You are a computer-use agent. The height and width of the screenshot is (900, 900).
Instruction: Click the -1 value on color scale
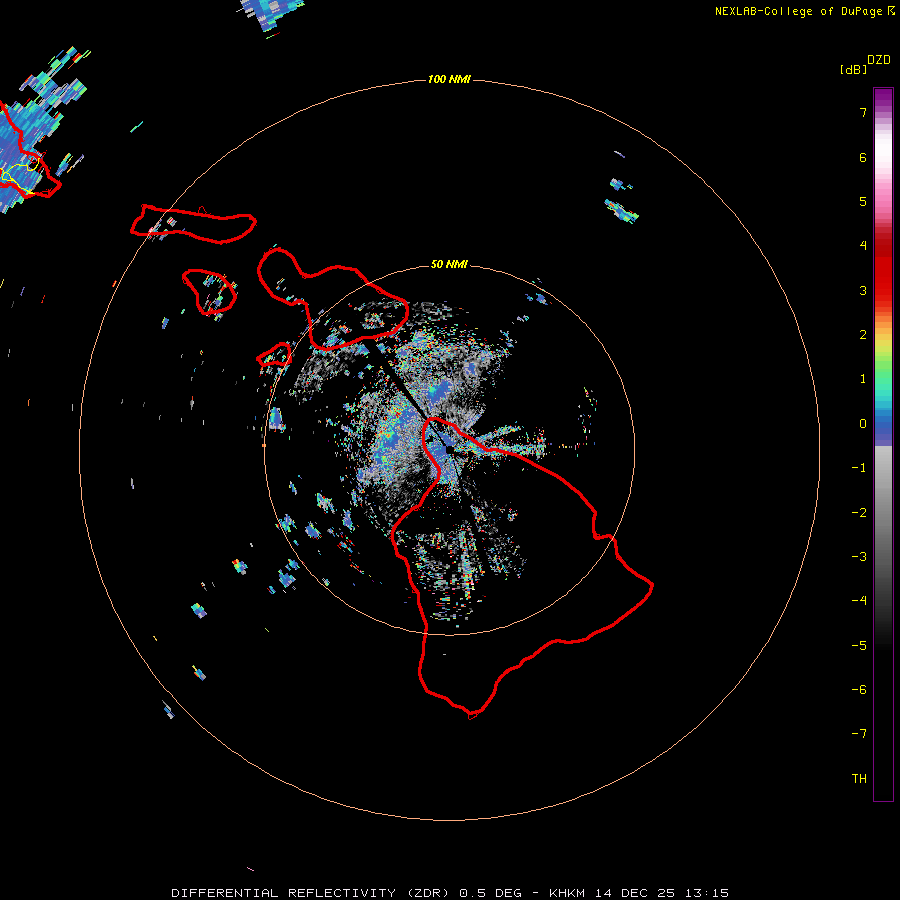[859, 468]
